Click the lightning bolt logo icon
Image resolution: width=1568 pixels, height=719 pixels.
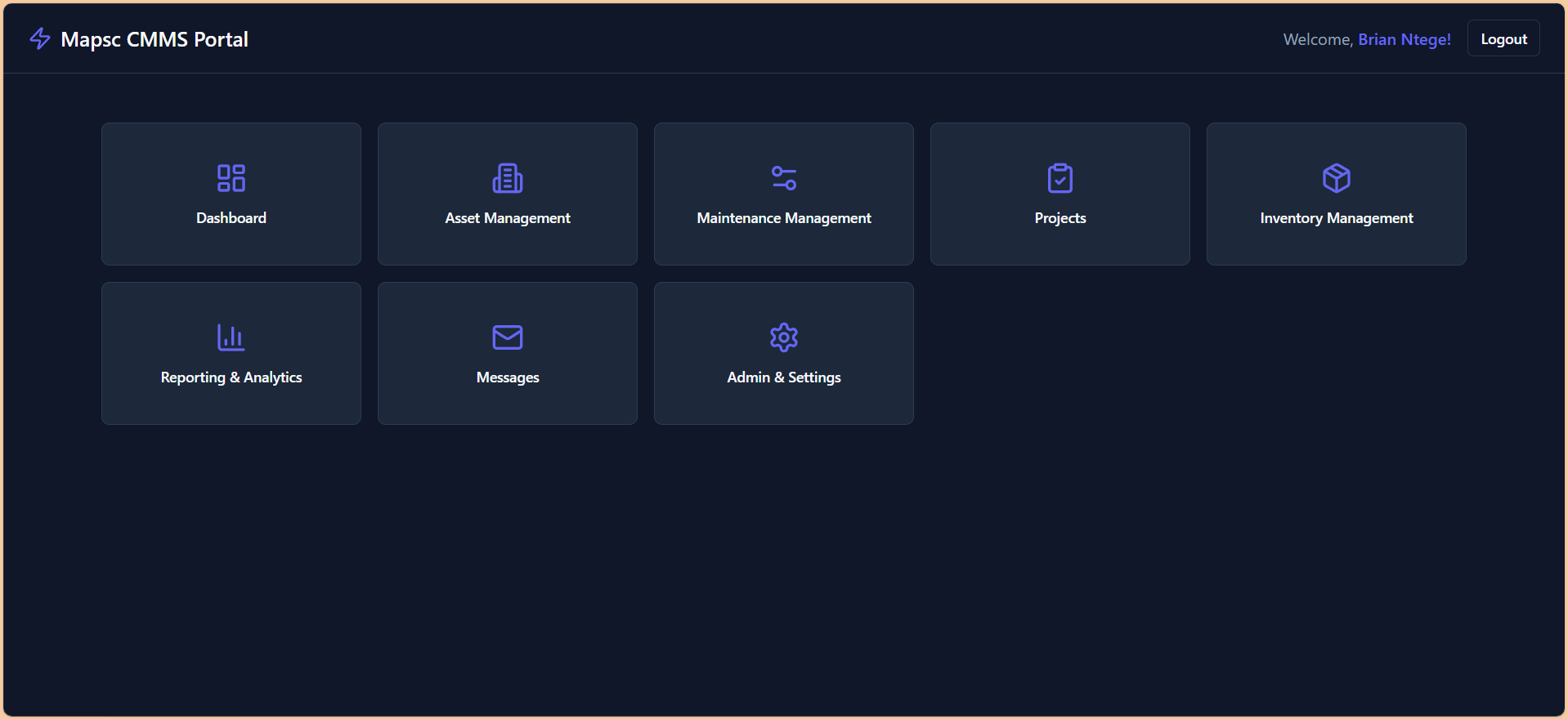click(x=40, y=38)
